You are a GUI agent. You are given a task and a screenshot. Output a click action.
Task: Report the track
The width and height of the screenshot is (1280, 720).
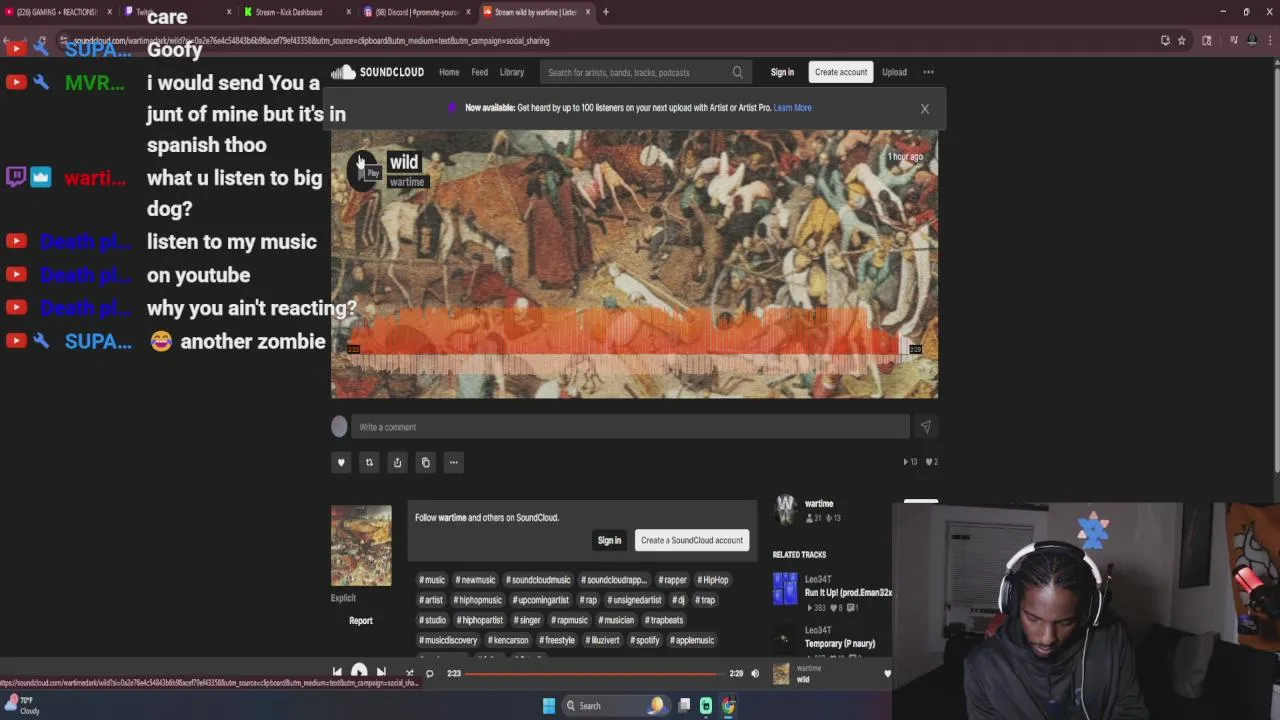[x=361, y=621]
